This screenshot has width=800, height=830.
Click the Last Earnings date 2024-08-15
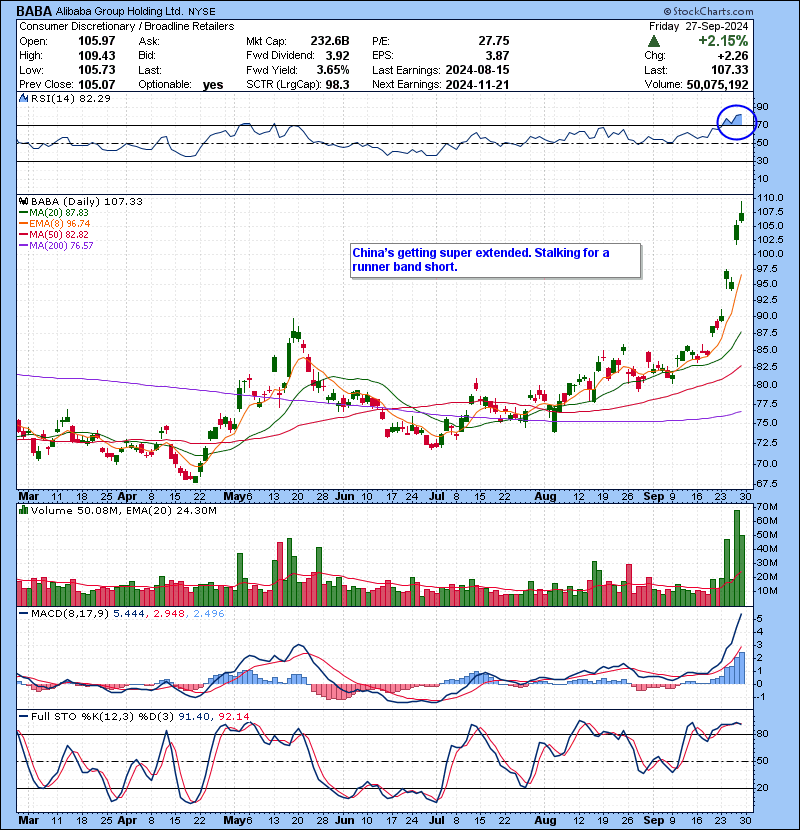click(478, 70)
